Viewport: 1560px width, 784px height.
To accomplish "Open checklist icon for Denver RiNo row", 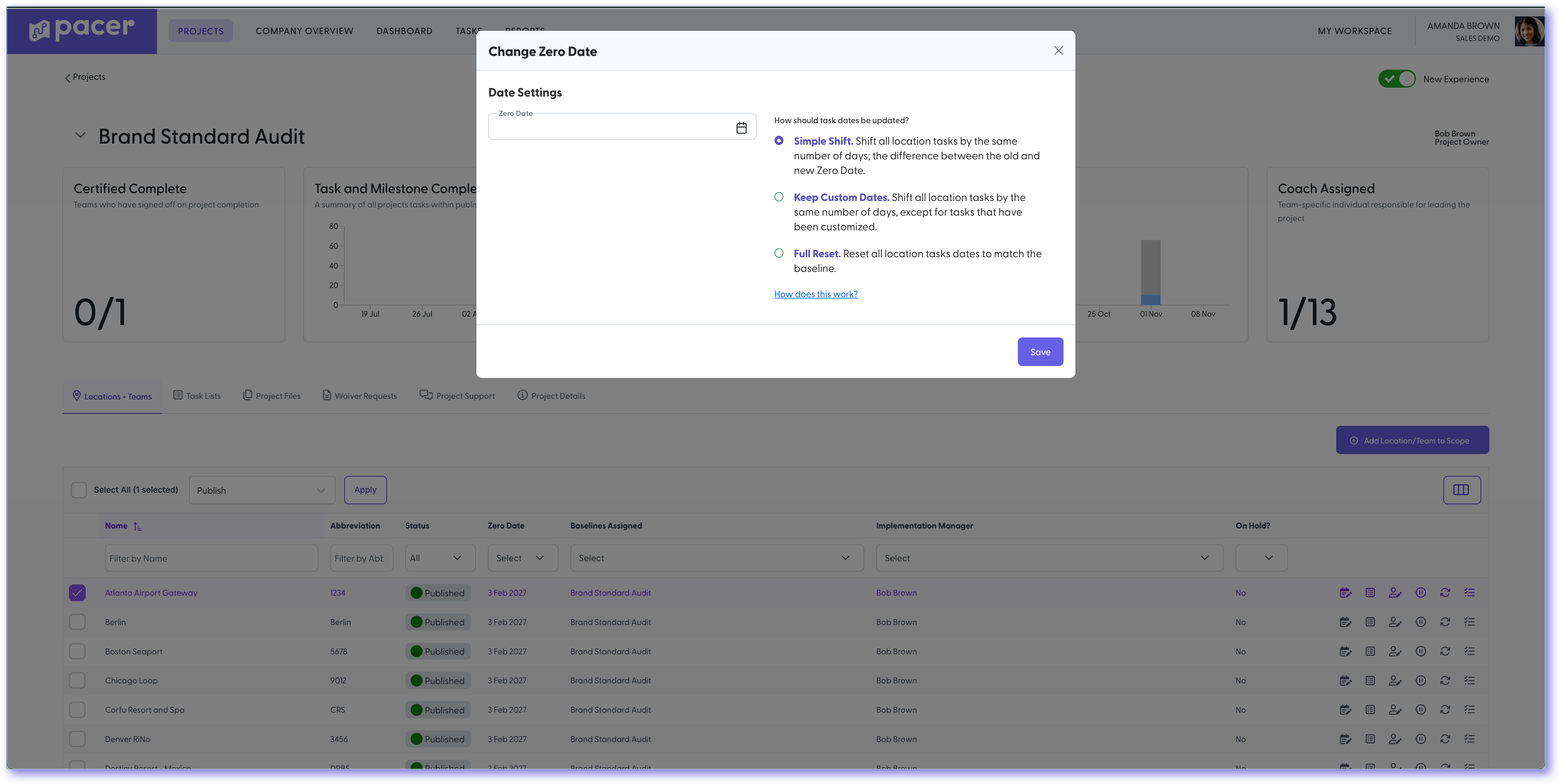I will [x=1469, y=739].
